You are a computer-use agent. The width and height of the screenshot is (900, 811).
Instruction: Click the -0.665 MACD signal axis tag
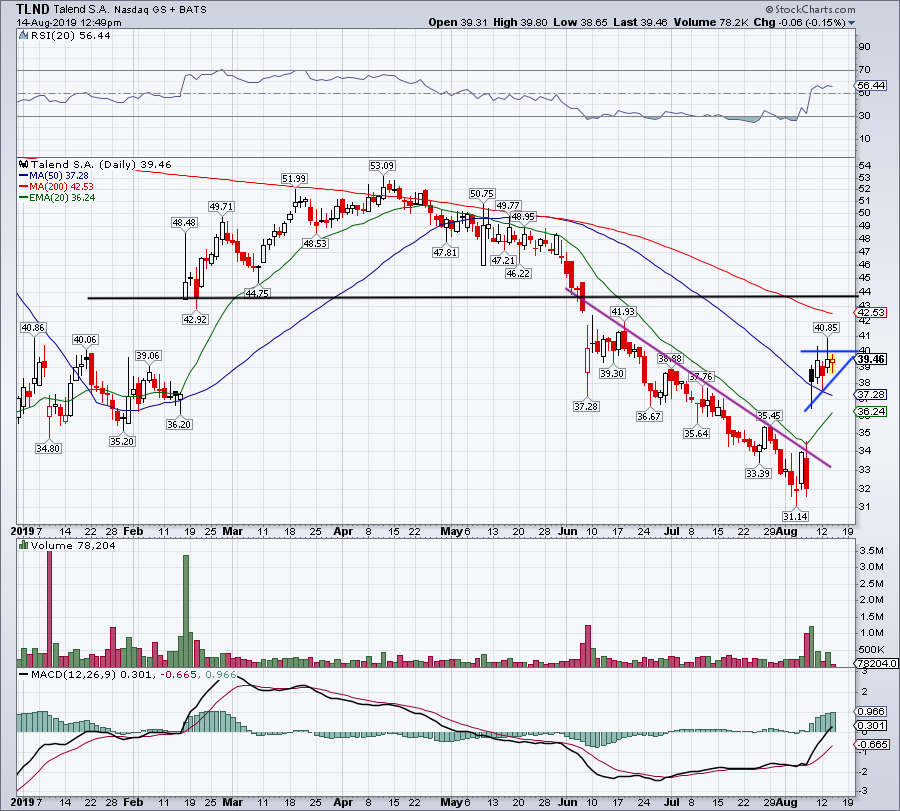tap(872, 745)
